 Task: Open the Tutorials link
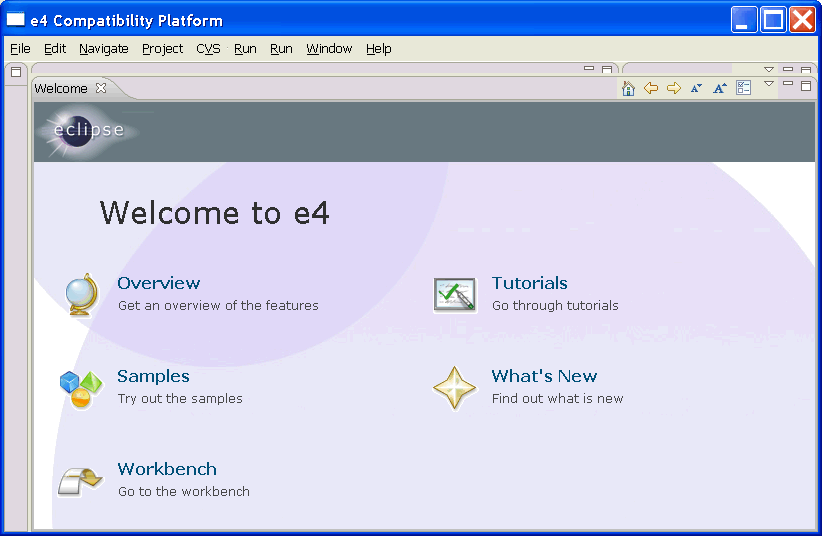click(x=529, y=283)
